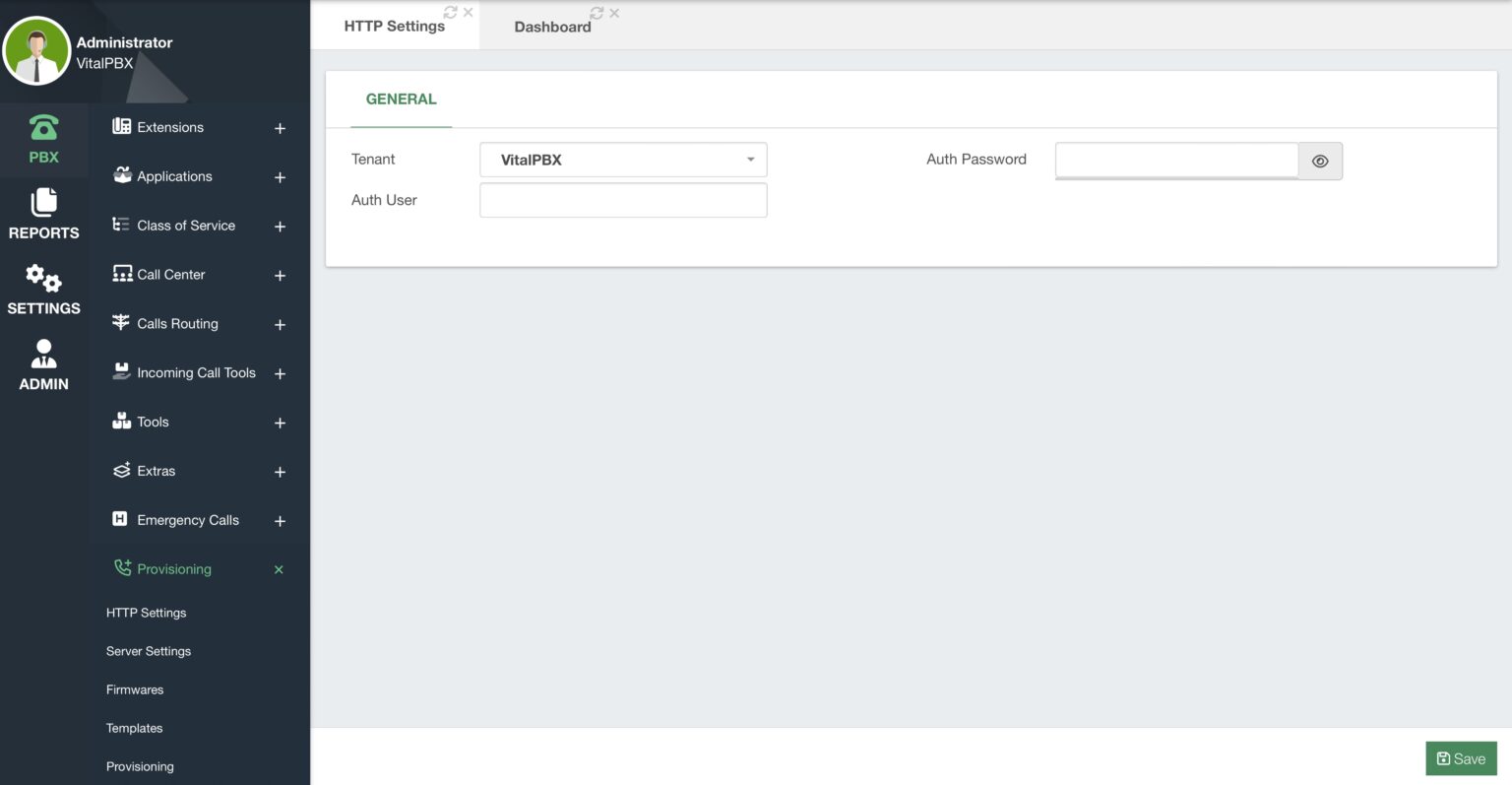Refresh the HTTP Settings tab

[451, 13]
